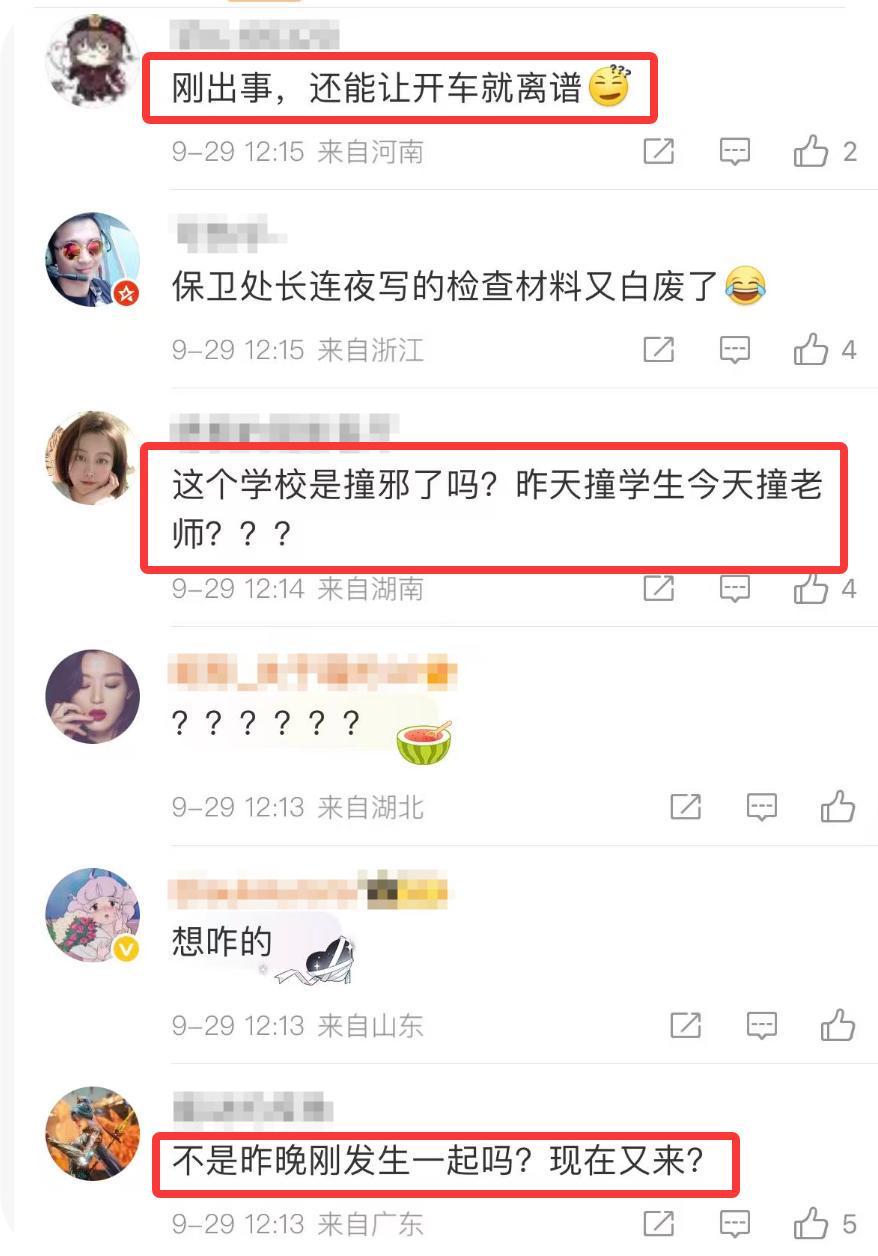Screen dimensions: 878x1256
Task: Open the blurred username above 刚出事 comment
Action: 255,36
